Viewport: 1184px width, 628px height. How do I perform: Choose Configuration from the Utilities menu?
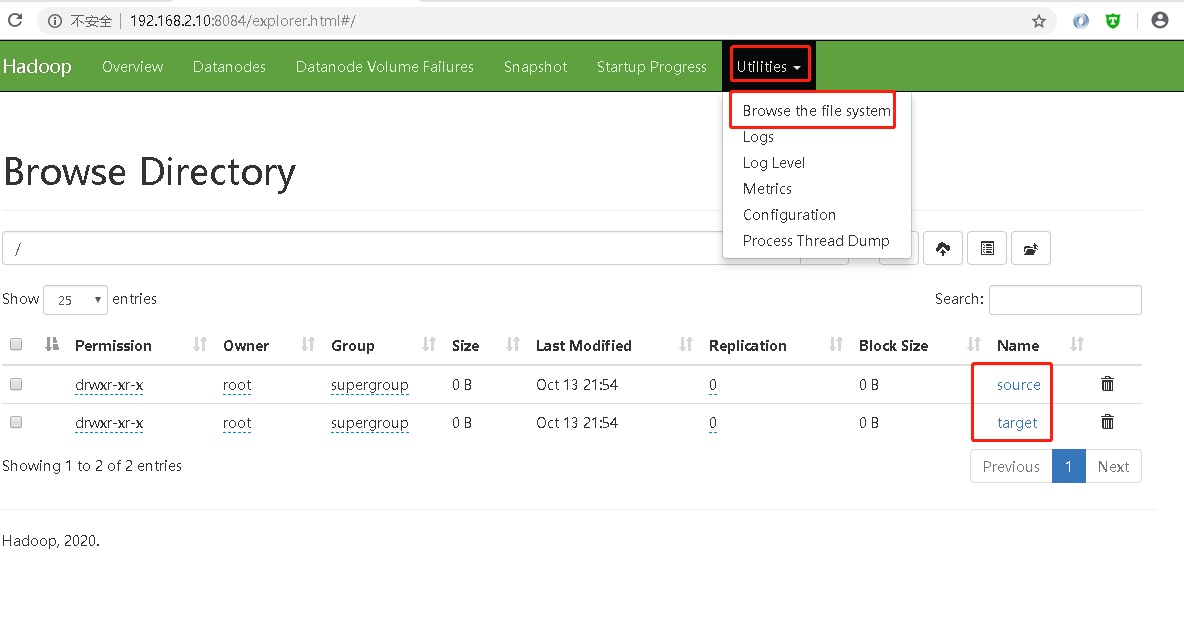[789, 215]
